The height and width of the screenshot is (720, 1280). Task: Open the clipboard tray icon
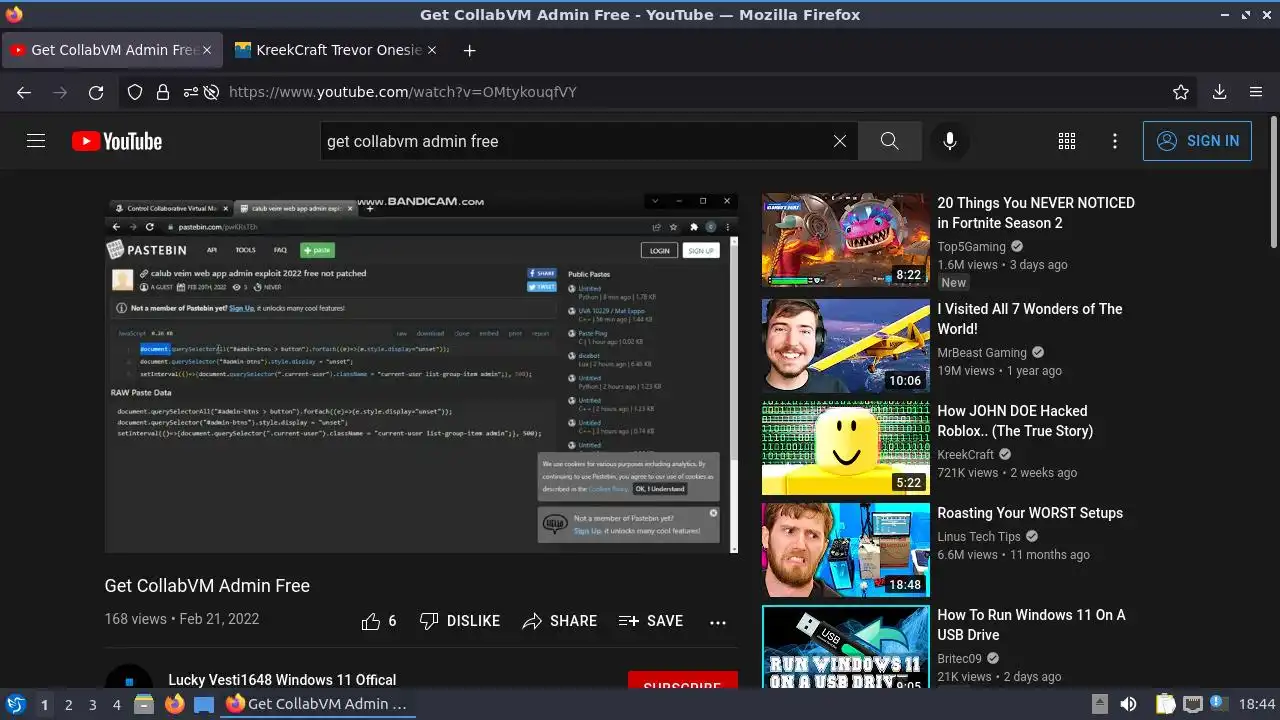point(1165,704)
